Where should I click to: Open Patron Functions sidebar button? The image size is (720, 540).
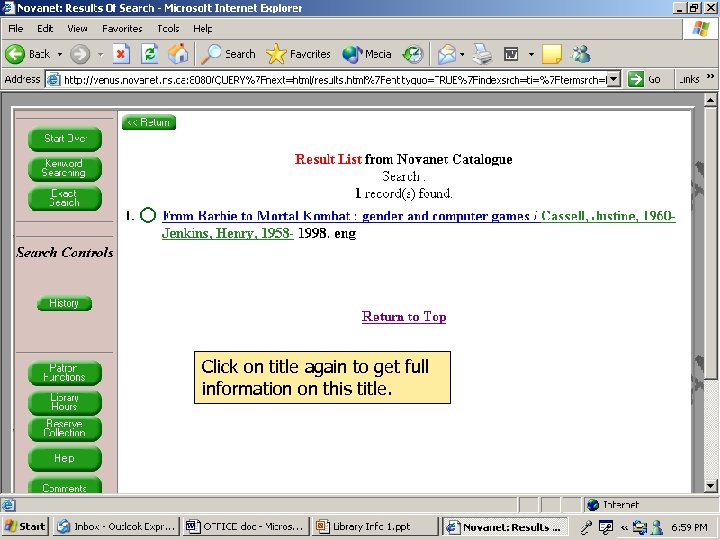tap(65, 373)
